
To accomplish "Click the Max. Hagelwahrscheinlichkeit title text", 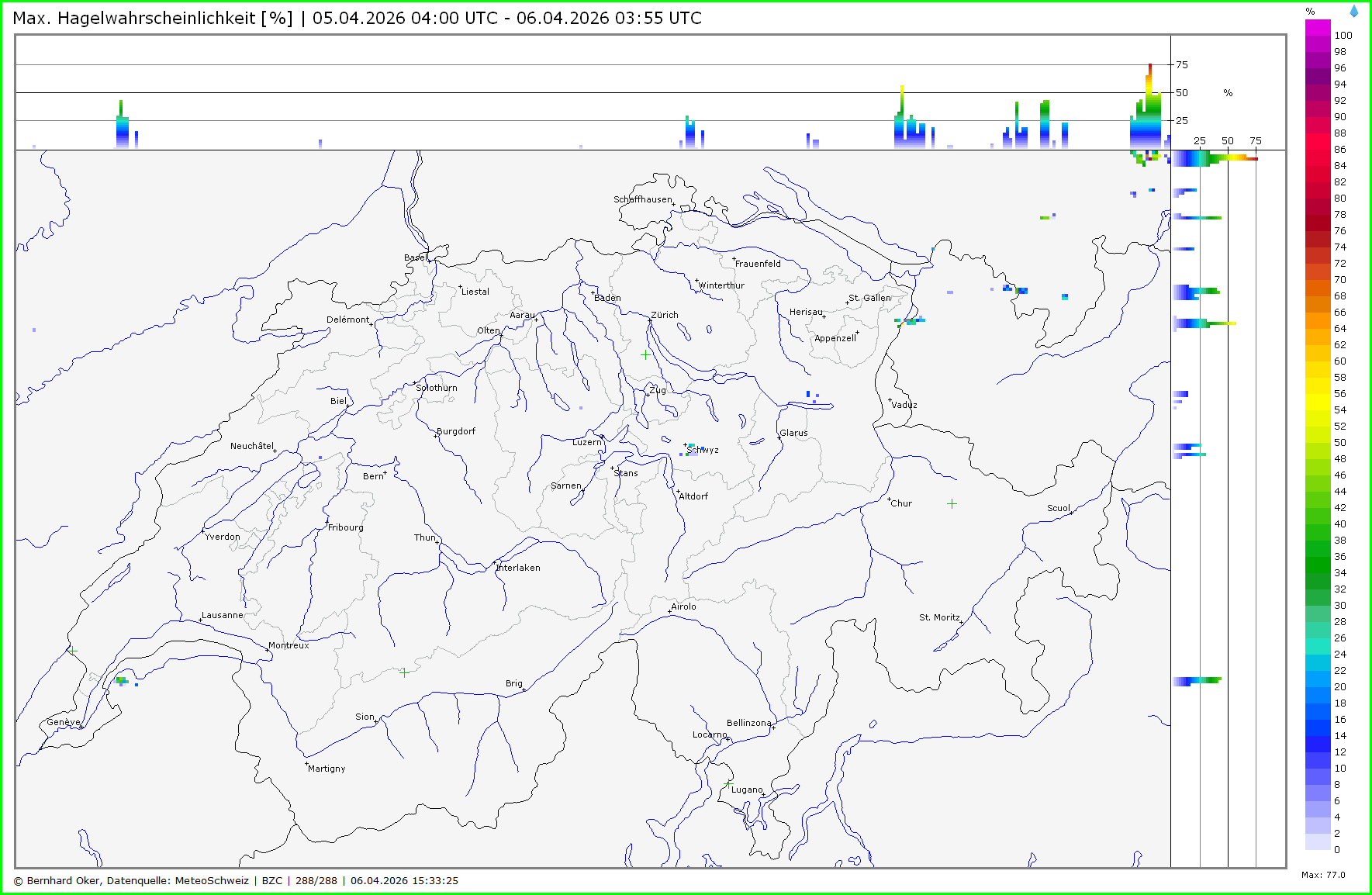I will coord(152,19).
